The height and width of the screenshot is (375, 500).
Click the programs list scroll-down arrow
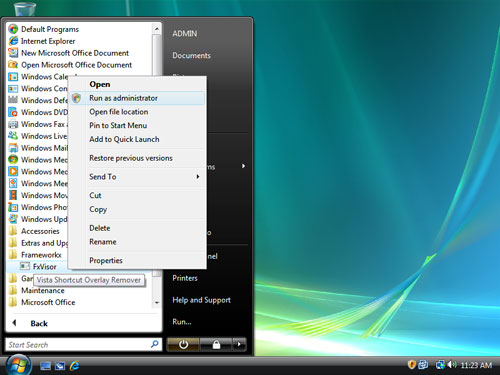[157, 303]
